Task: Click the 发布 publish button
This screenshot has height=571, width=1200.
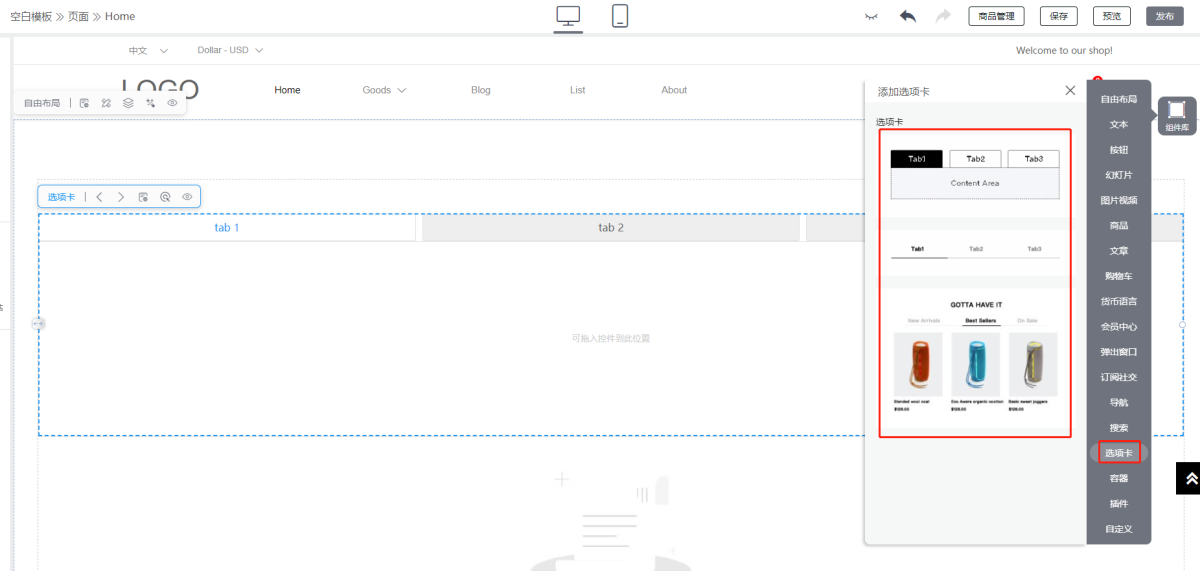Action: tap(1164, 16)
